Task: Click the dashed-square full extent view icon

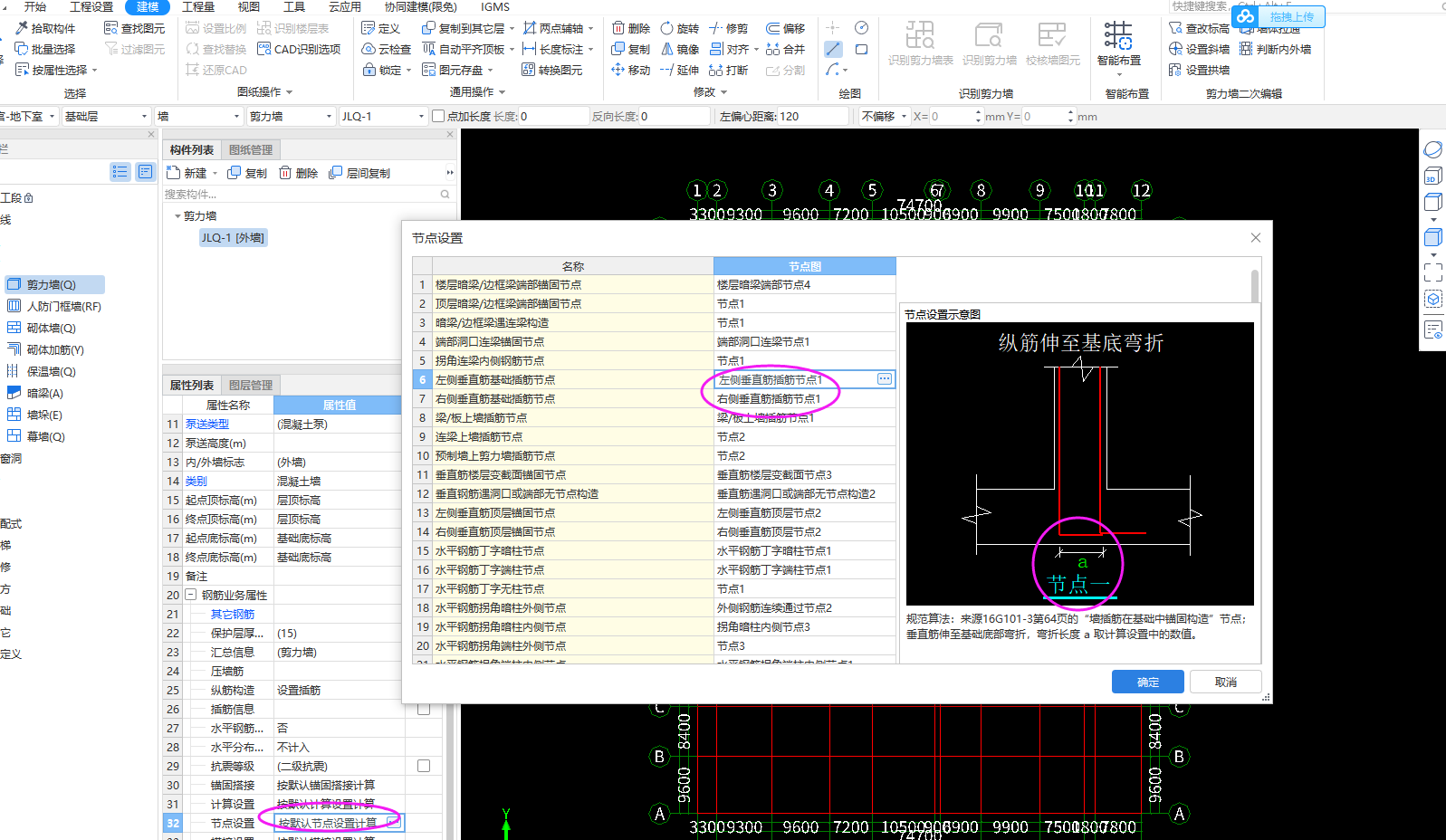Action: (1433, 272)
